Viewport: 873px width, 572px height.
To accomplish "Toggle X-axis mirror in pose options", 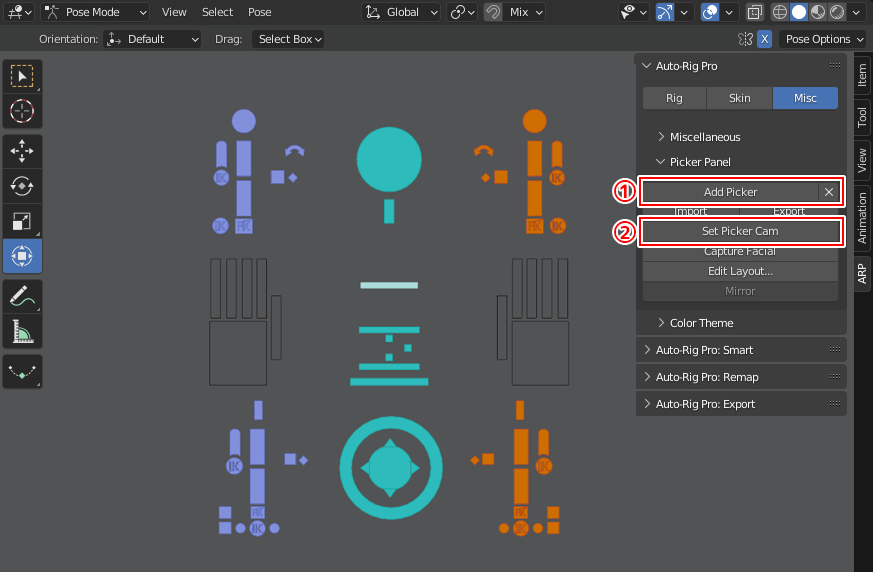I will 764,39.
